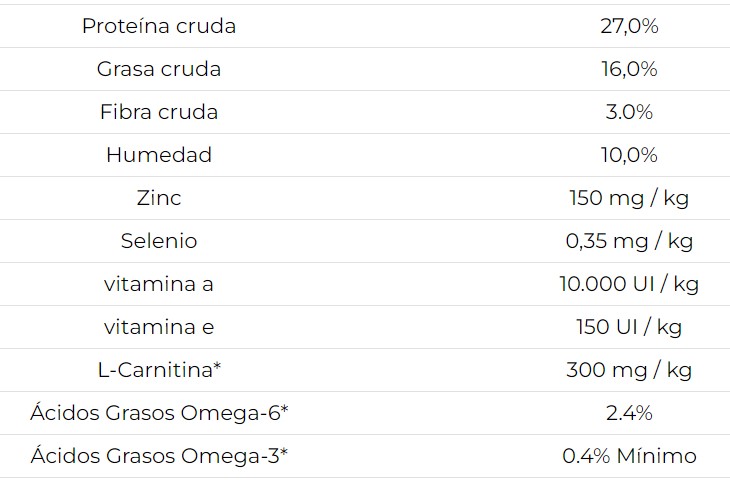Select the 3.0% fiber value
This screenshot has height=485, width=730.
[629, 112]
